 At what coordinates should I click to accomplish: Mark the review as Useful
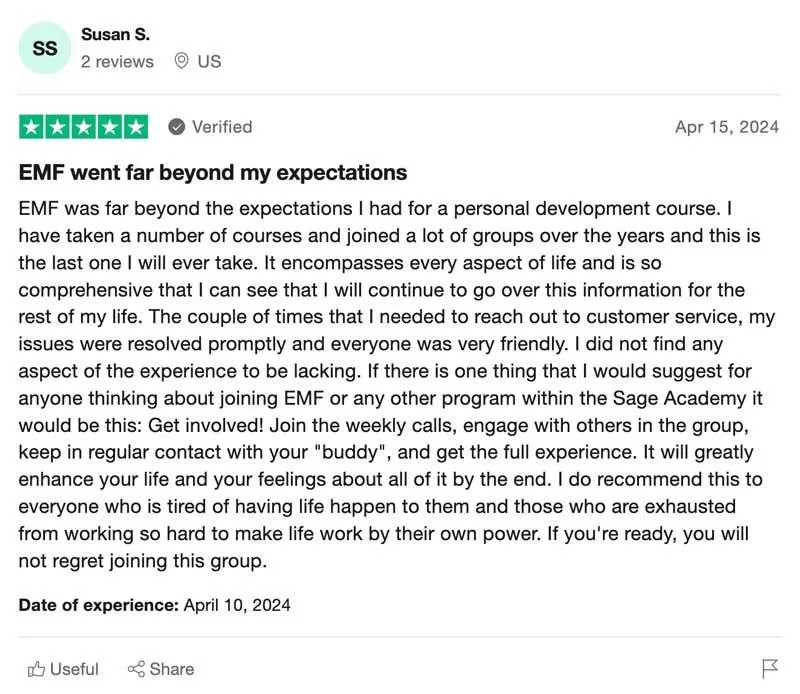pyautogui.click(x=74, y=669)
